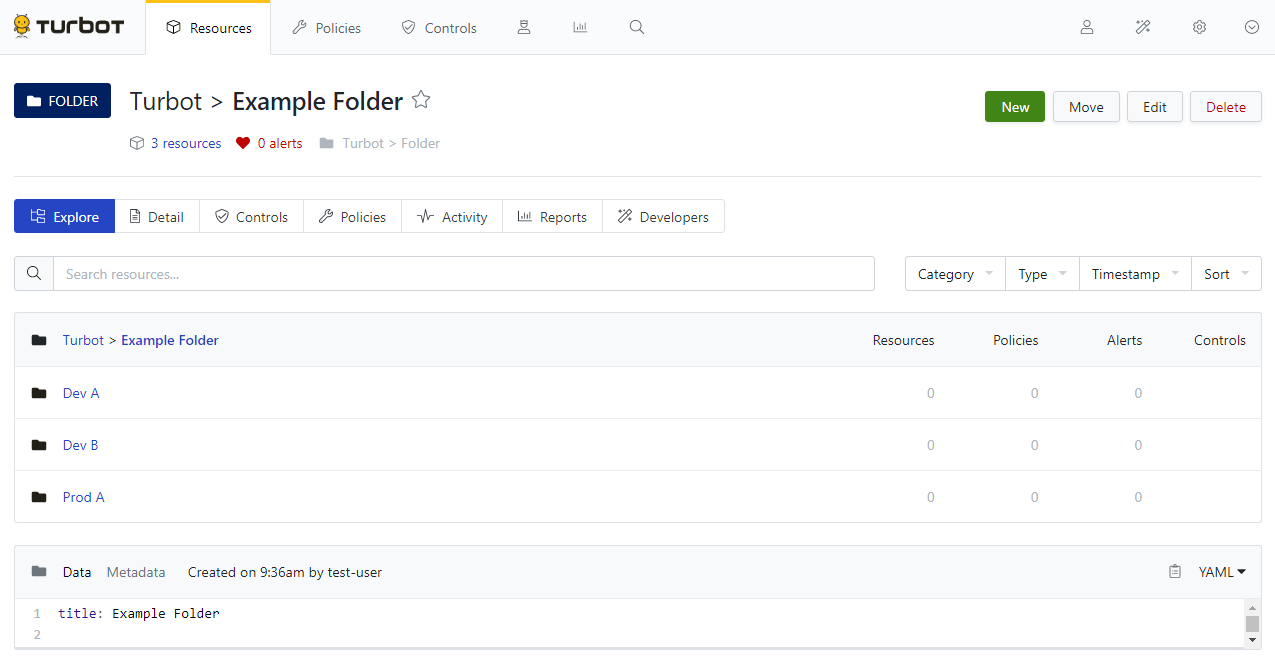Change data format using the YAML dropdown
The height and width of the screenshot is (663, 1275).
[x=1222, y=572]
